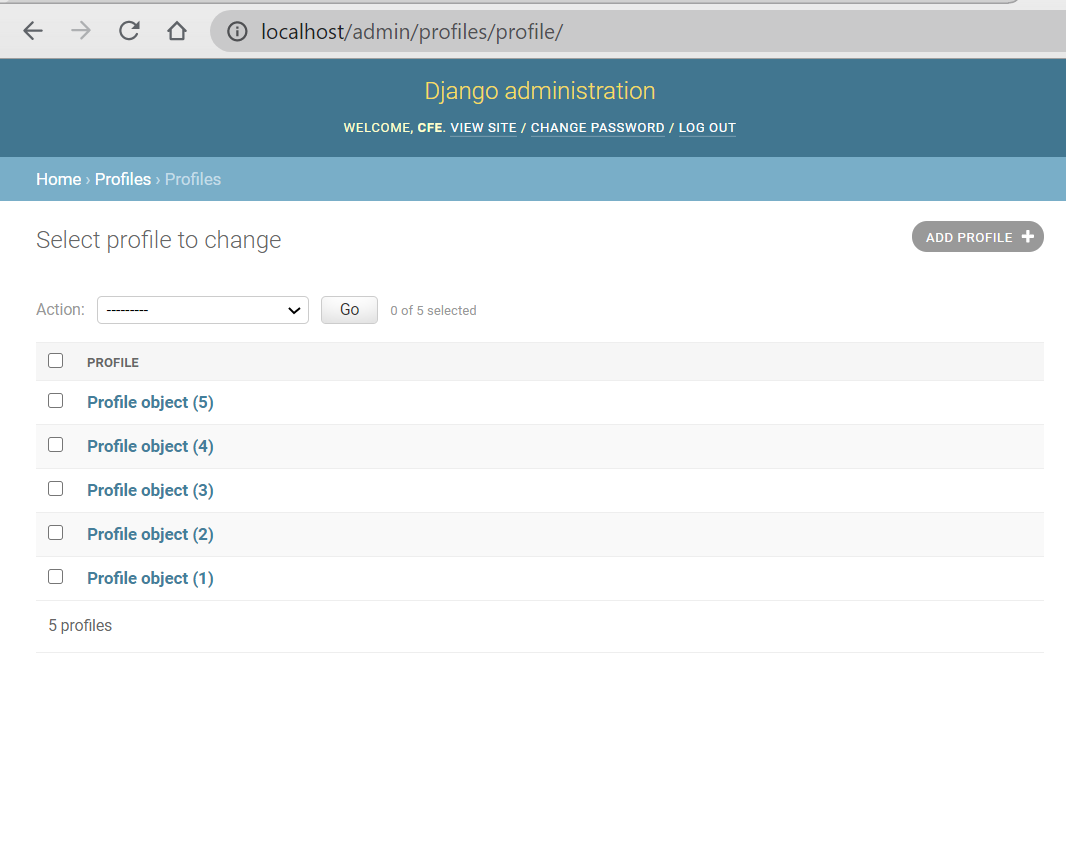Open Profile object (5)

pyautogui.click(x=150, y=402)
